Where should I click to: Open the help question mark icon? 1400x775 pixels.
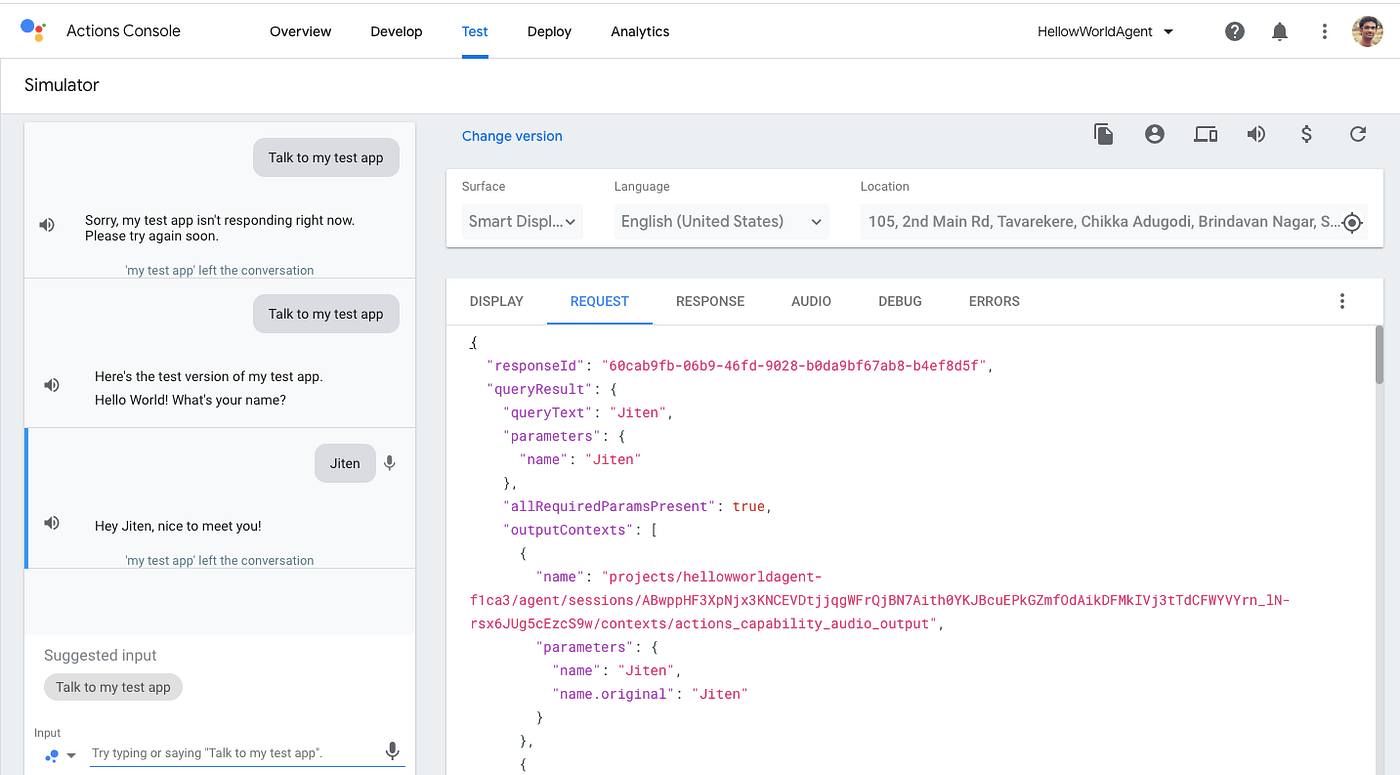1235,31
